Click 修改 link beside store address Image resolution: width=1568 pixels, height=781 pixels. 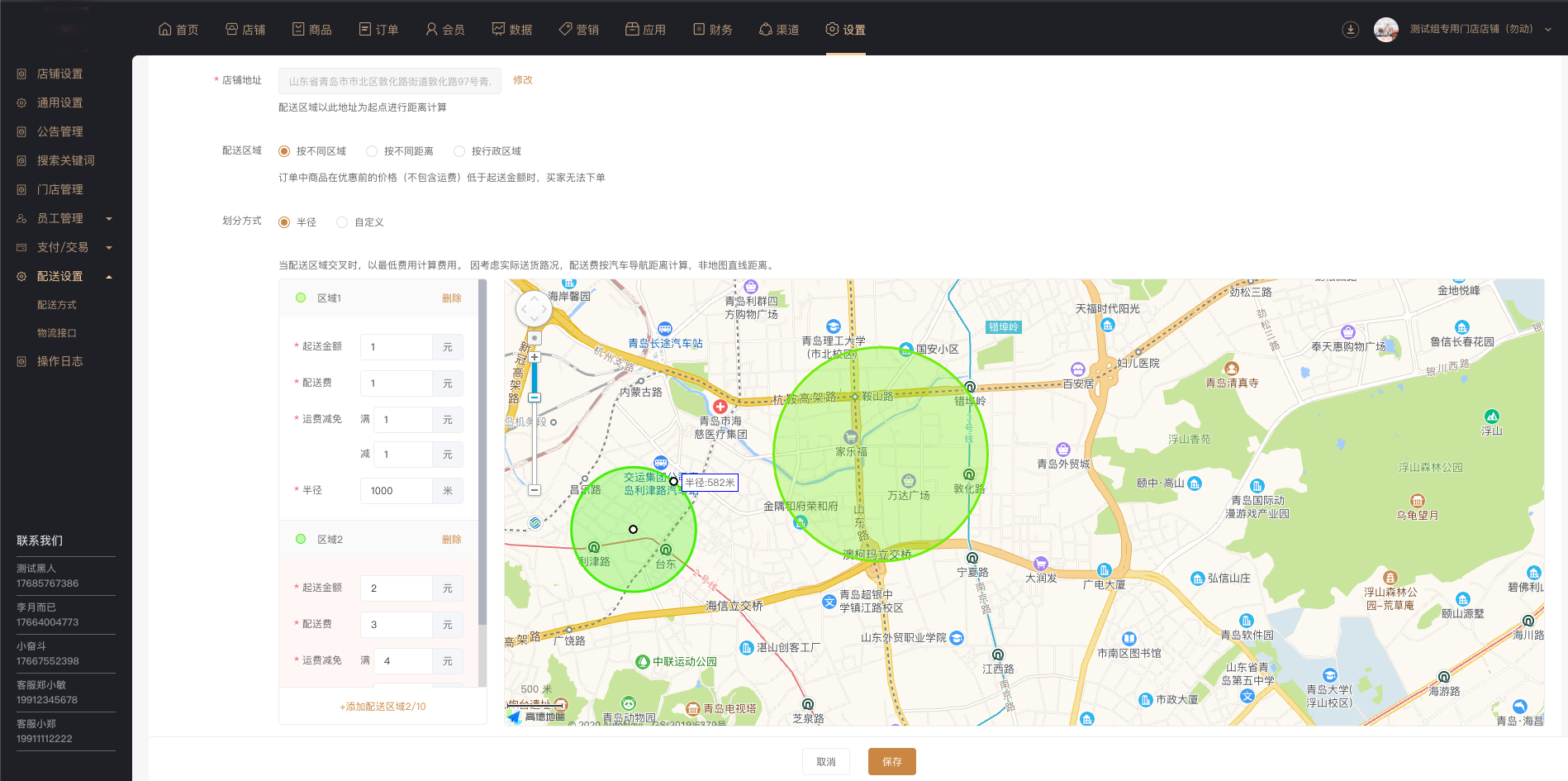pos(522,80)
